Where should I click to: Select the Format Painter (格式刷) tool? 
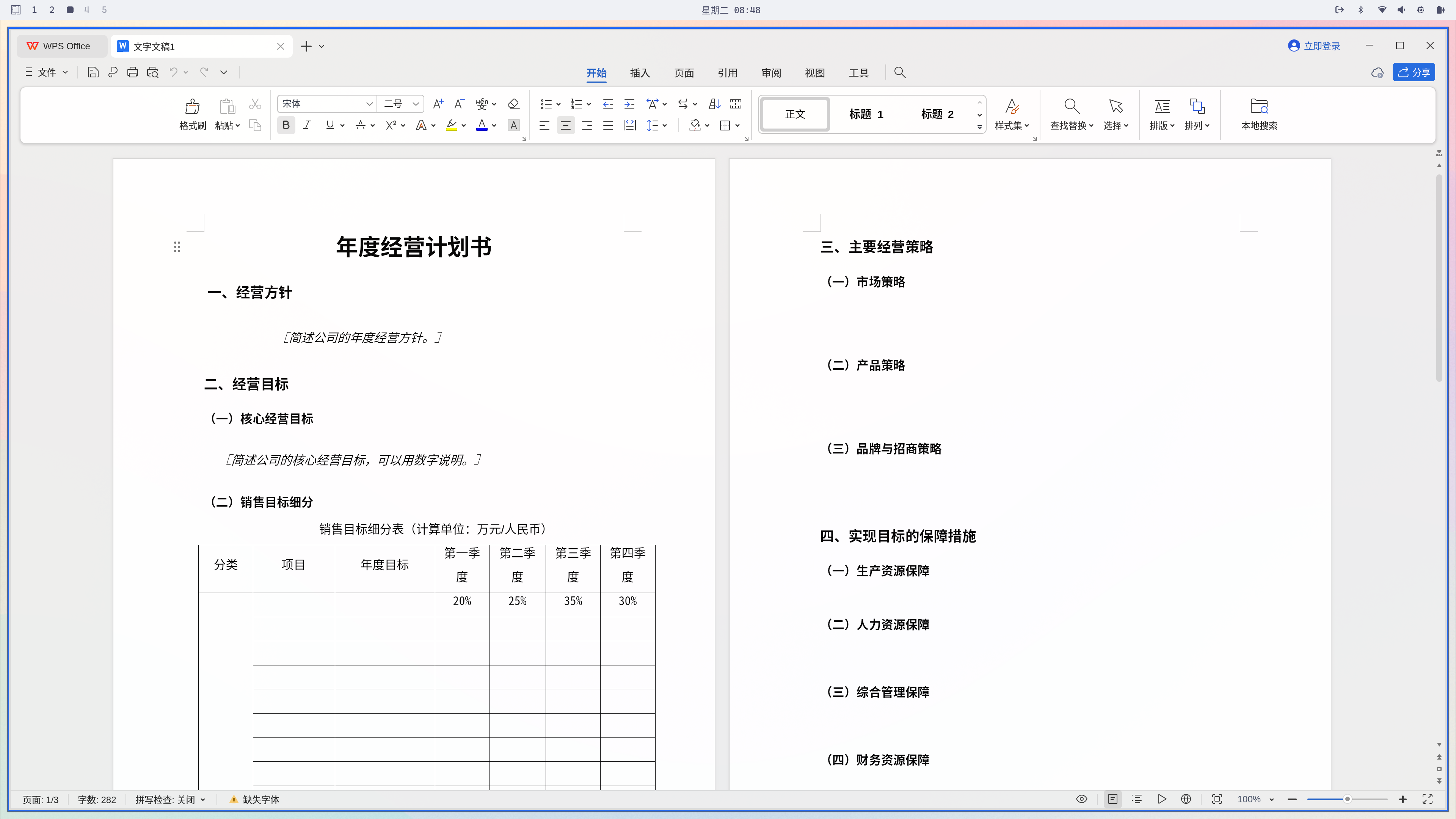coord(192,114)
